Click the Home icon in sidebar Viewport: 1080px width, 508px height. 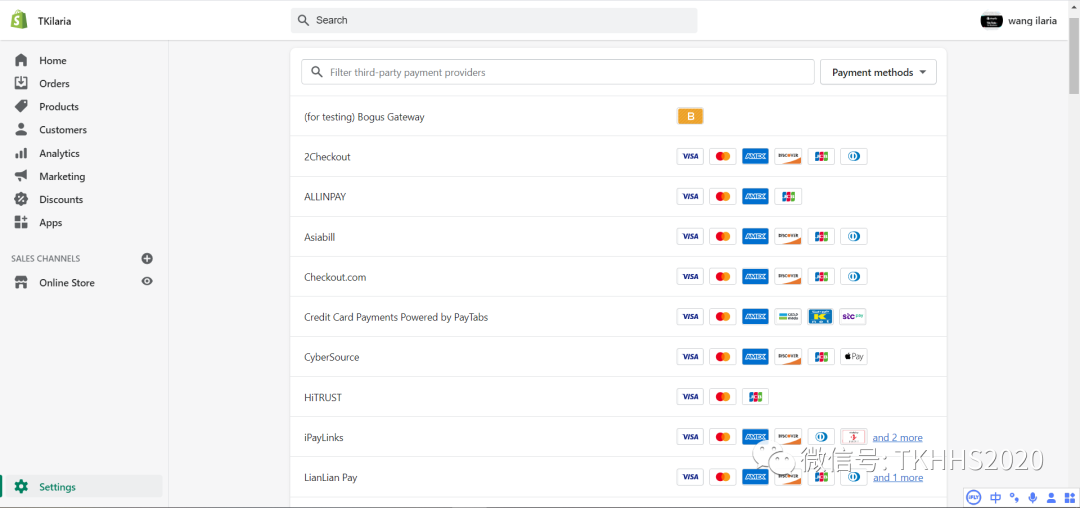(x=21, y=60)
